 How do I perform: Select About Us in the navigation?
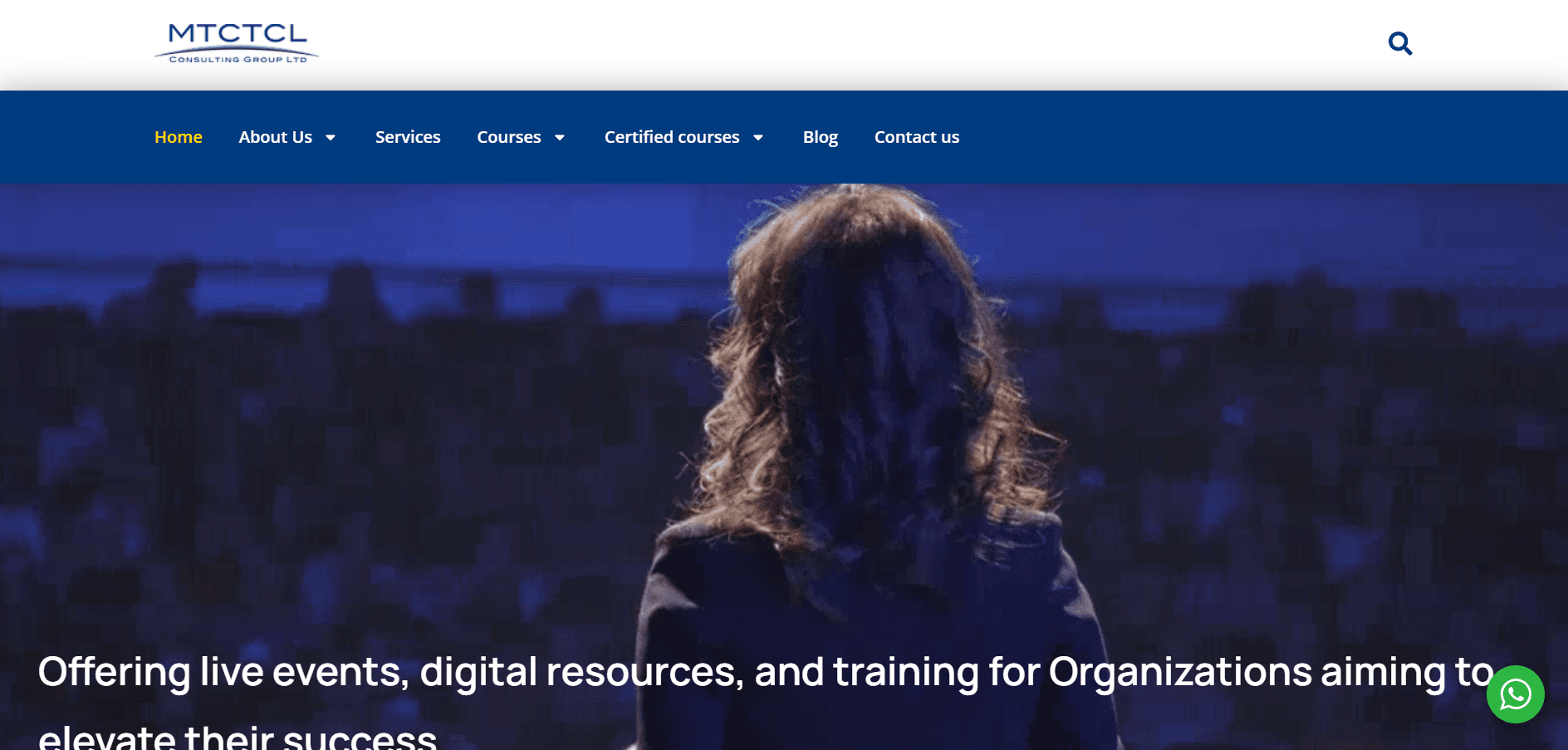click(275, 137)
